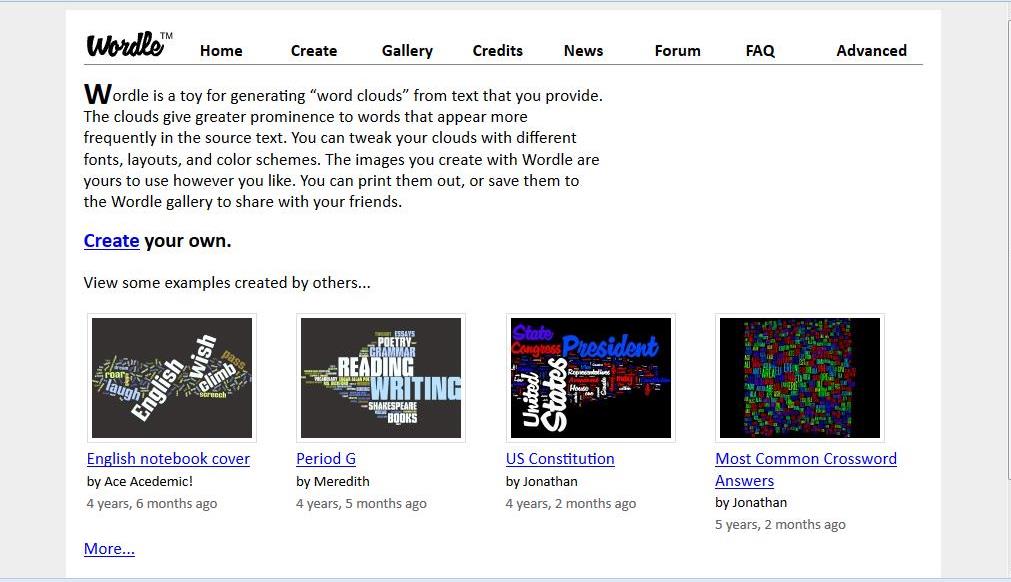The image size is (1011, 582).
Task: Select Credits in the top navigation
Action: click(x=498, y=51)
